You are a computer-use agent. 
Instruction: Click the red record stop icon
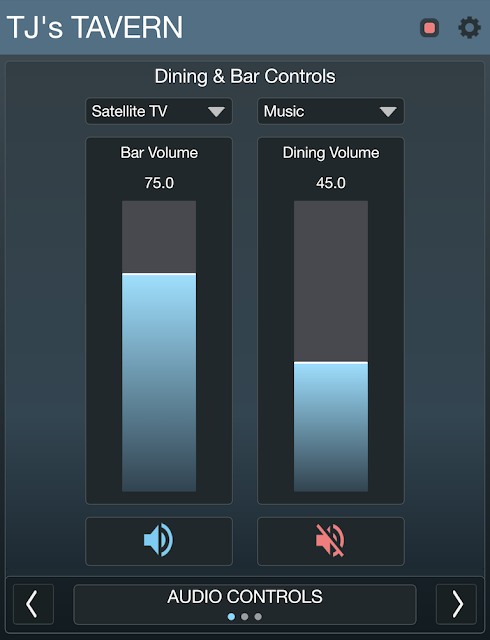[430, 28]
